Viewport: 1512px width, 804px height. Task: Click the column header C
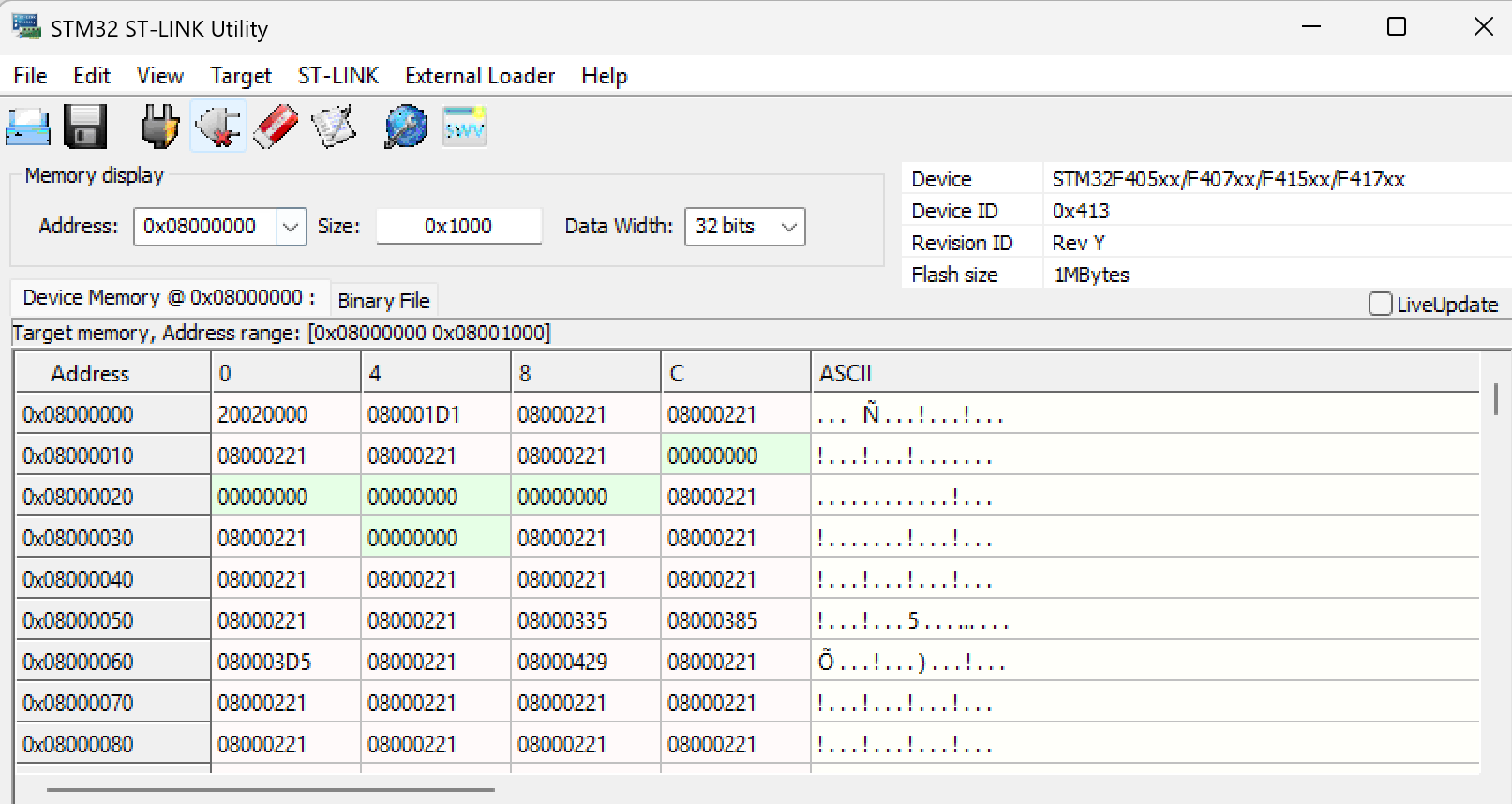point(736,373)
